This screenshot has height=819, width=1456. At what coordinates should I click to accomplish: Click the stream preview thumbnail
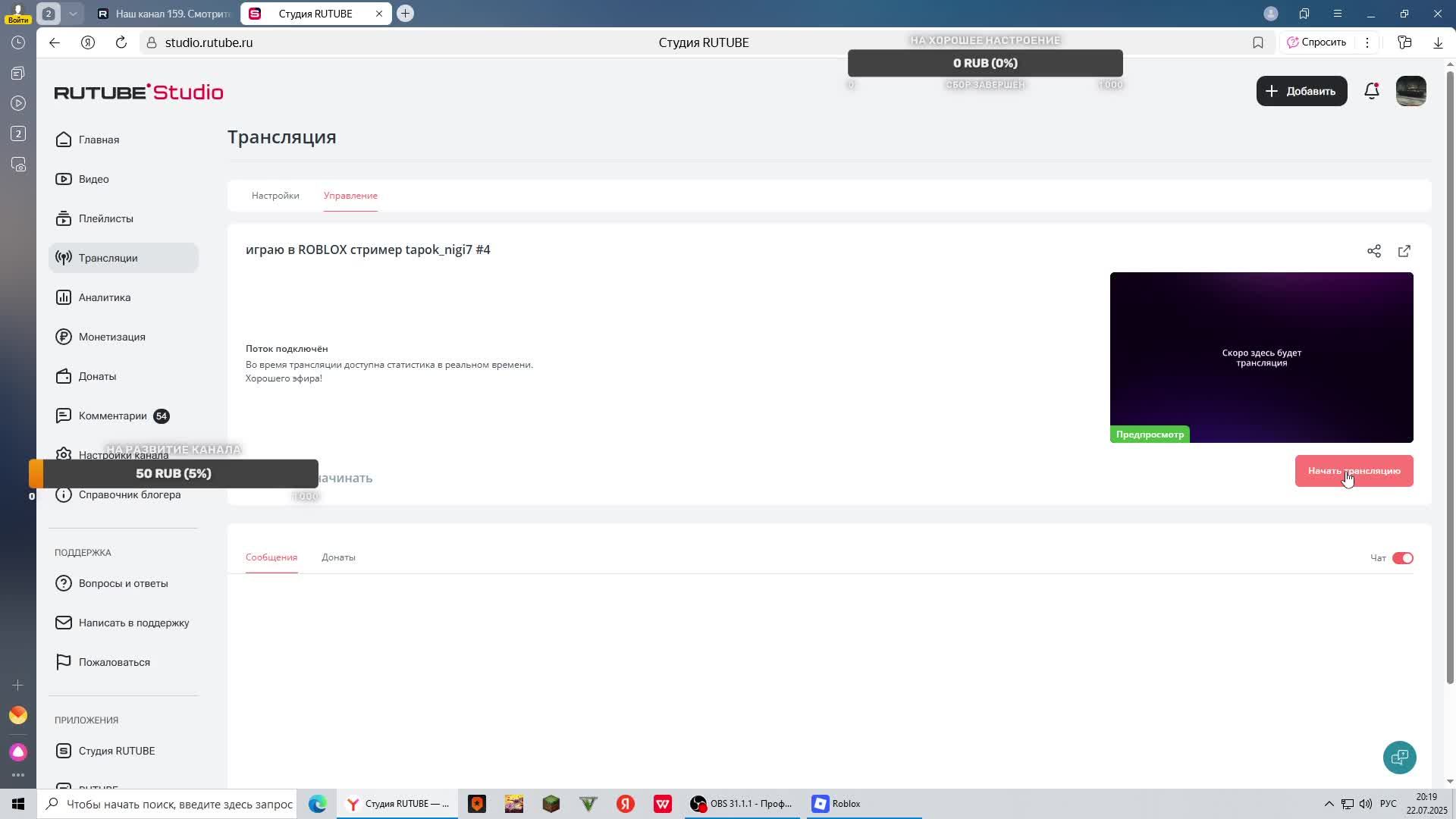coord(1261,357)
